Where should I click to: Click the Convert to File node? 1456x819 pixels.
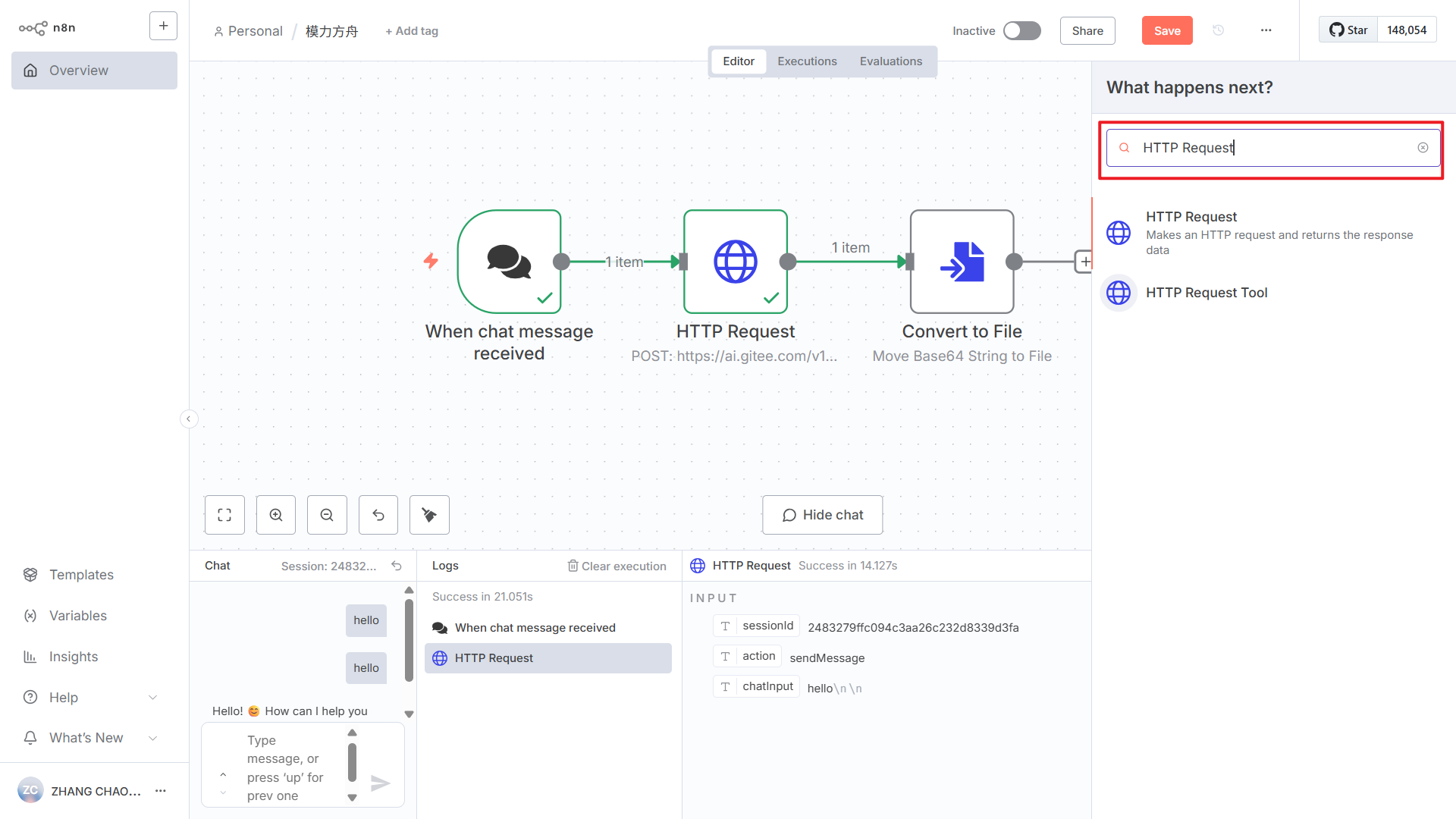tap(961, 262)
